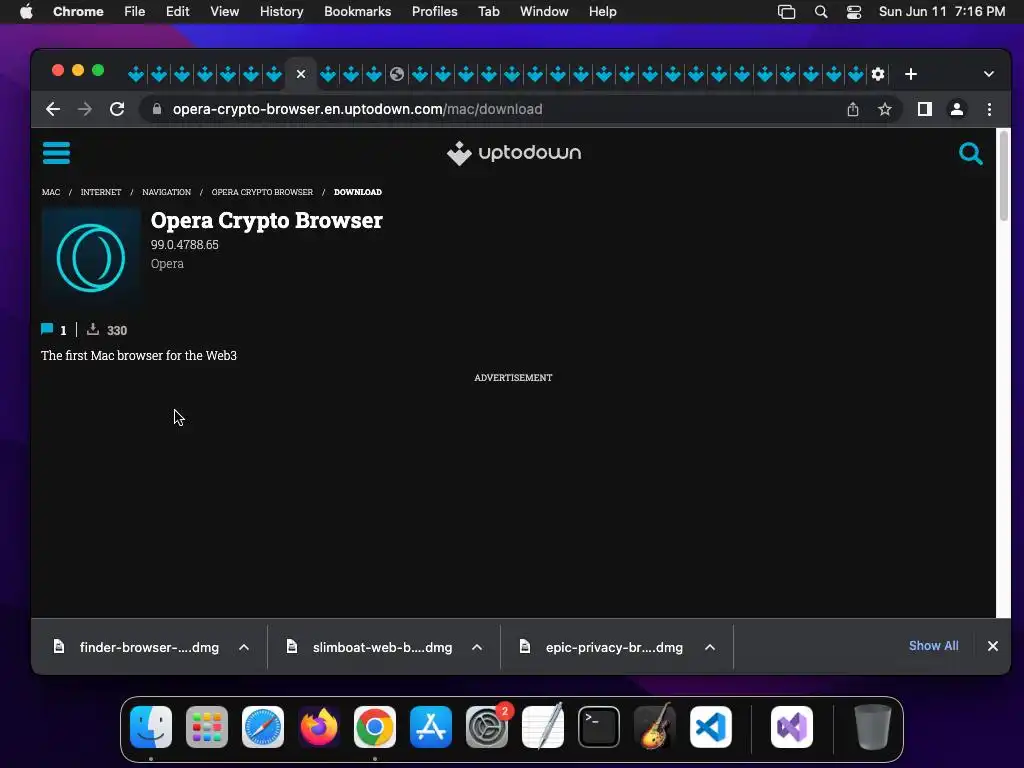Click the page vertical scrollbar

click(1004, 176)
